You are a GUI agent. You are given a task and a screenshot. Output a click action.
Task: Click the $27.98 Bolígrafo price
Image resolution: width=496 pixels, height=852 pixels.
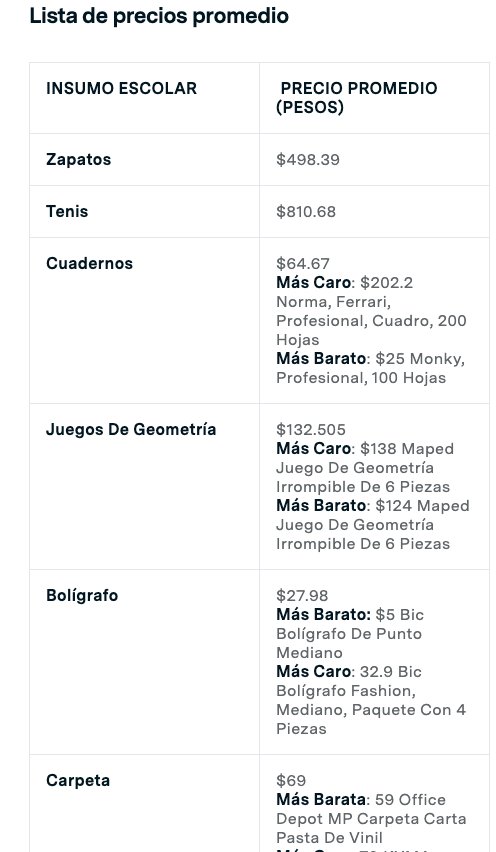point(302,595)
